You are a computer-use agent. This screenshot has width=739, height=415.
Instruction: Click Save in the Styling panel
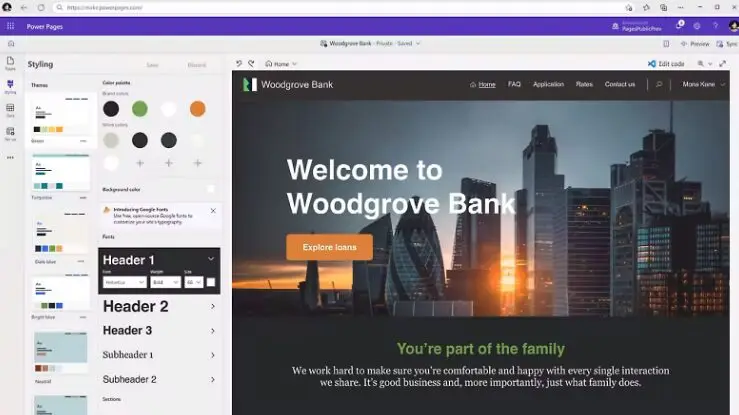(152, 65)
